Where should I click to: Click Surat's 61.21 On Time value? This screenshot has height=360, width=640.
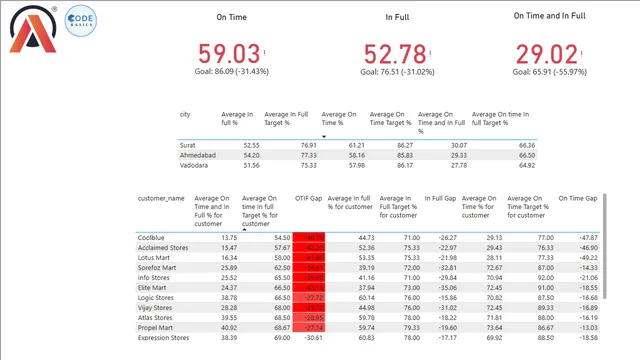tap(357, 145)
